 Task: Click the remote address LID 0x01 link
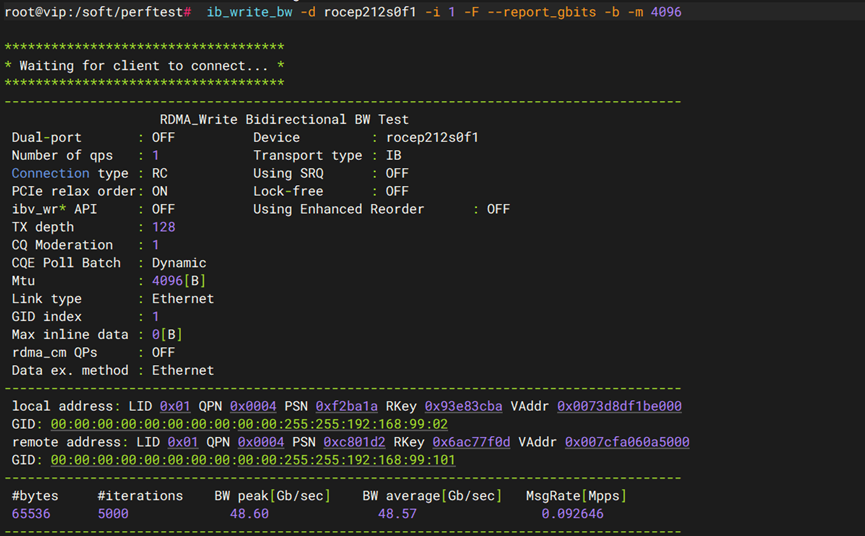182,442
